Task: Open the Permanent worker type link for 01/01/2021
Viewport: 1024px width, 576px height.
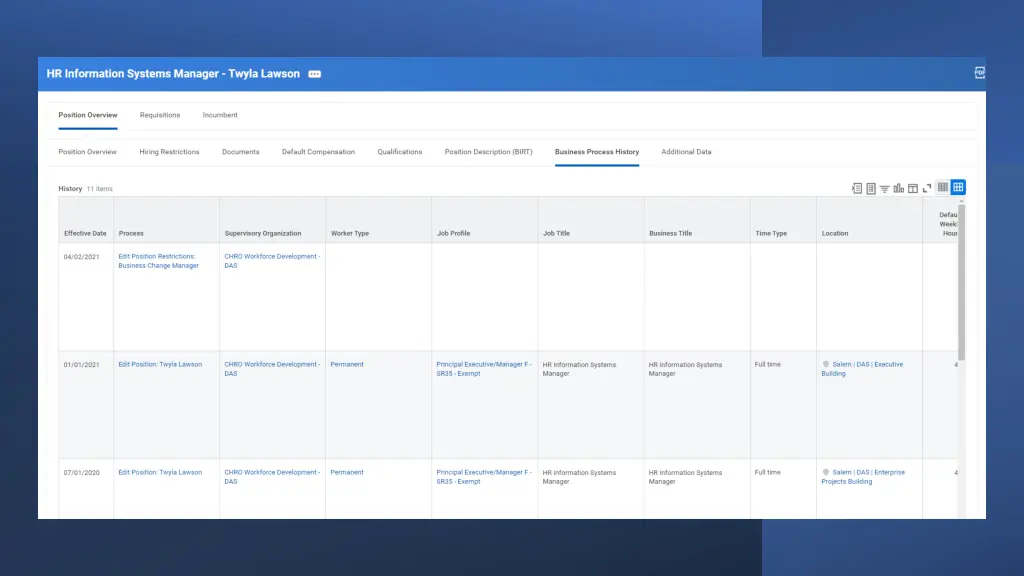Action: [x=347, y=364]
